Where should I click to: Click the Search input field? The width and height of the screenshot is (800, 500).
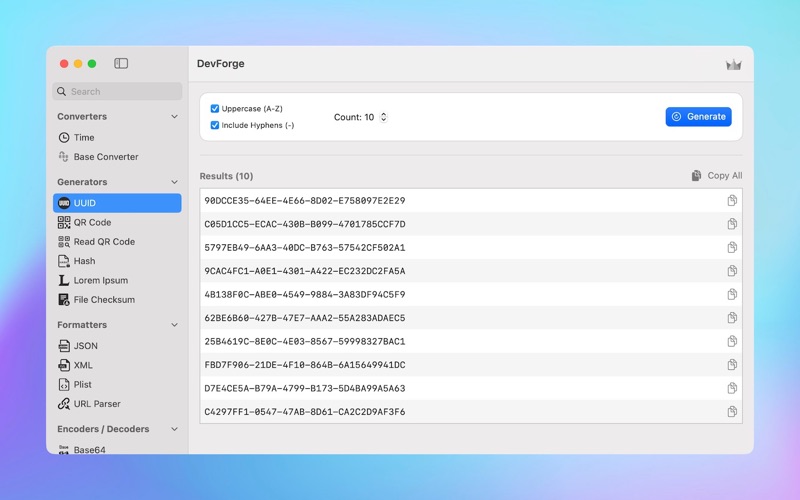tap(117, 91)
